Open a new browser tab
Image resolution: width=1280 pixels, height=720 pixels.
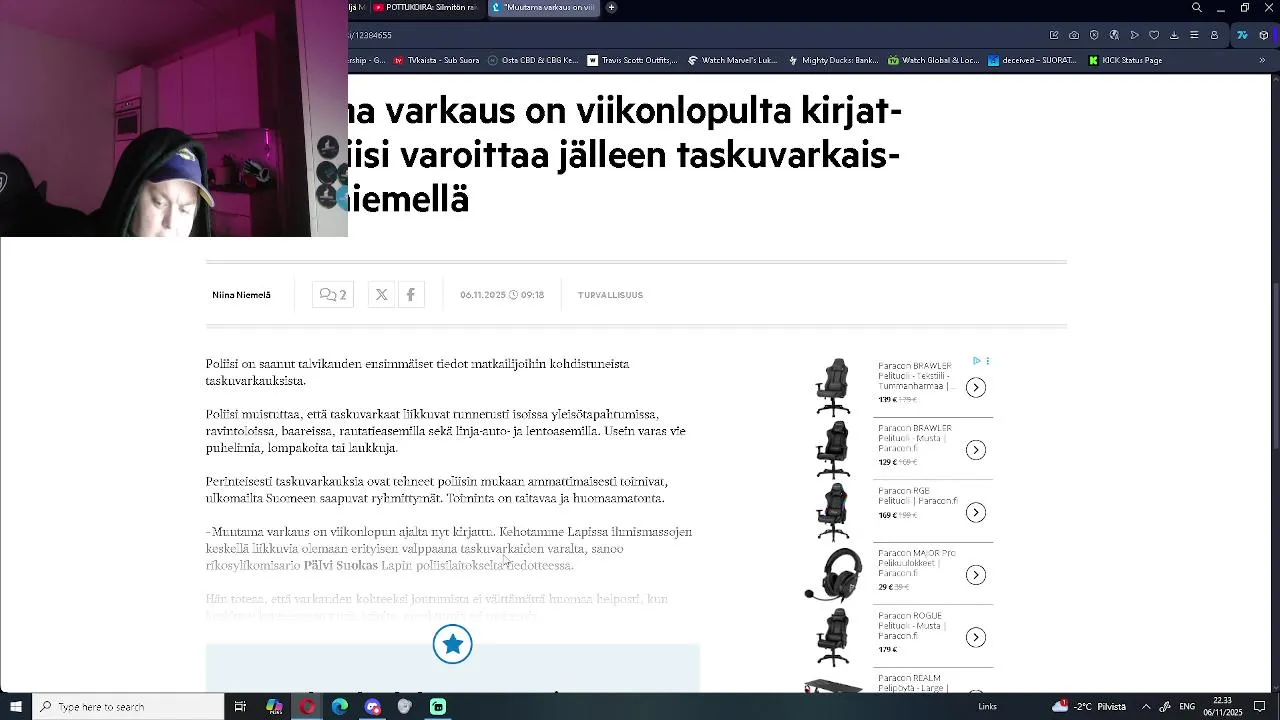[x=611, y=8]
